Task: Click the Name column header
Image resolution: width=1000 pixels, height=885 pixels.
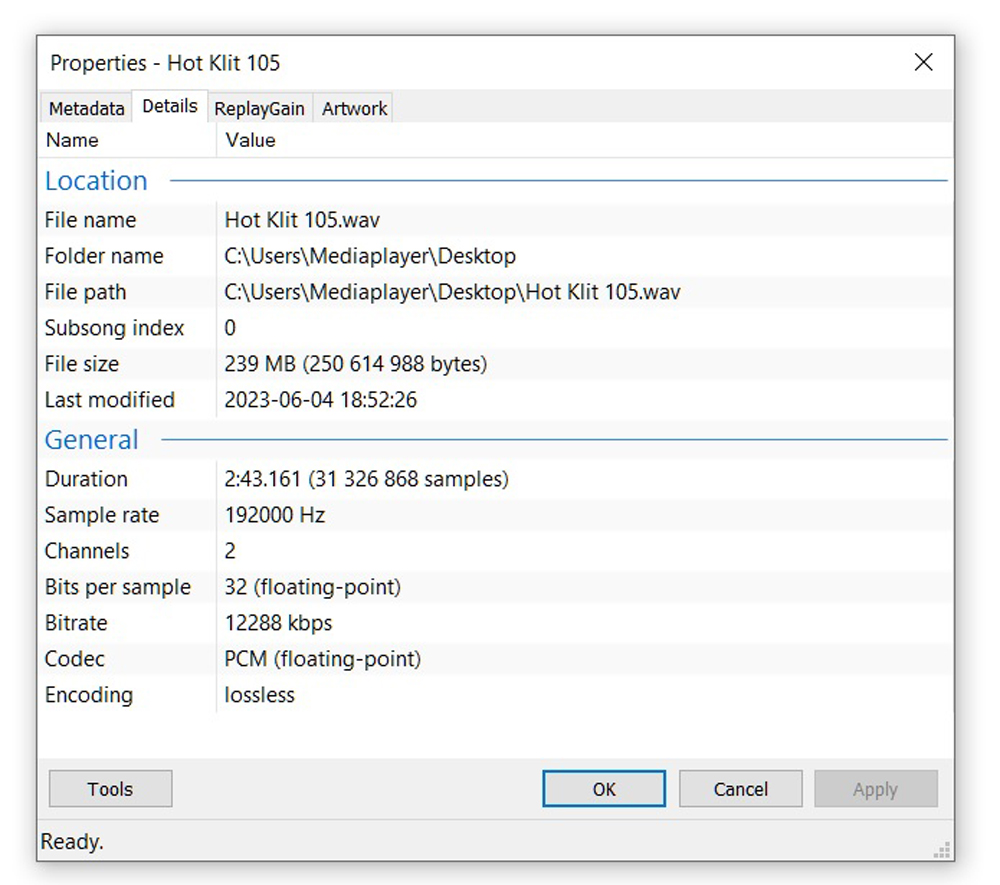Action: tap(72, 140)
